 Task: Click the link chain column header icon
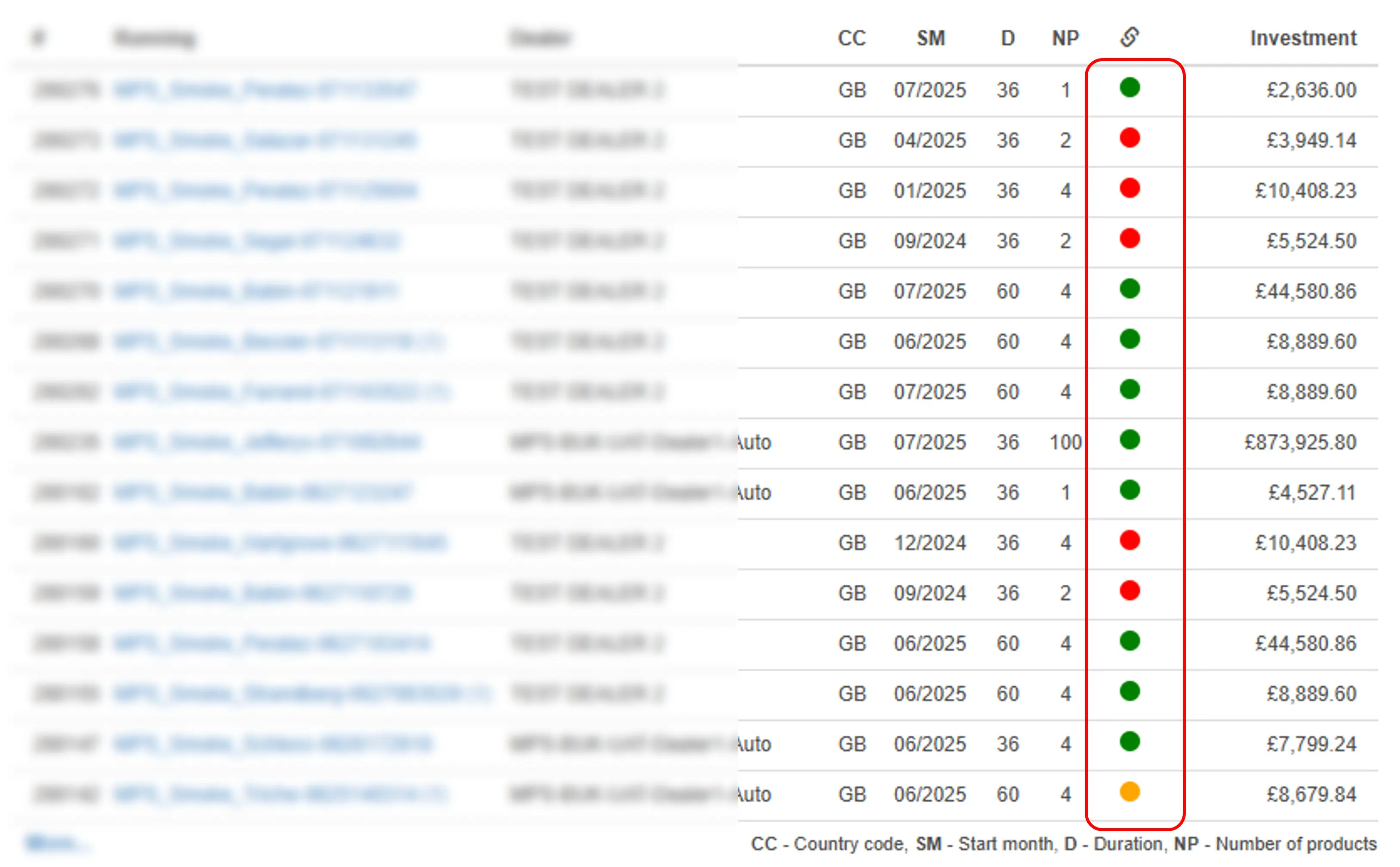1129,37
